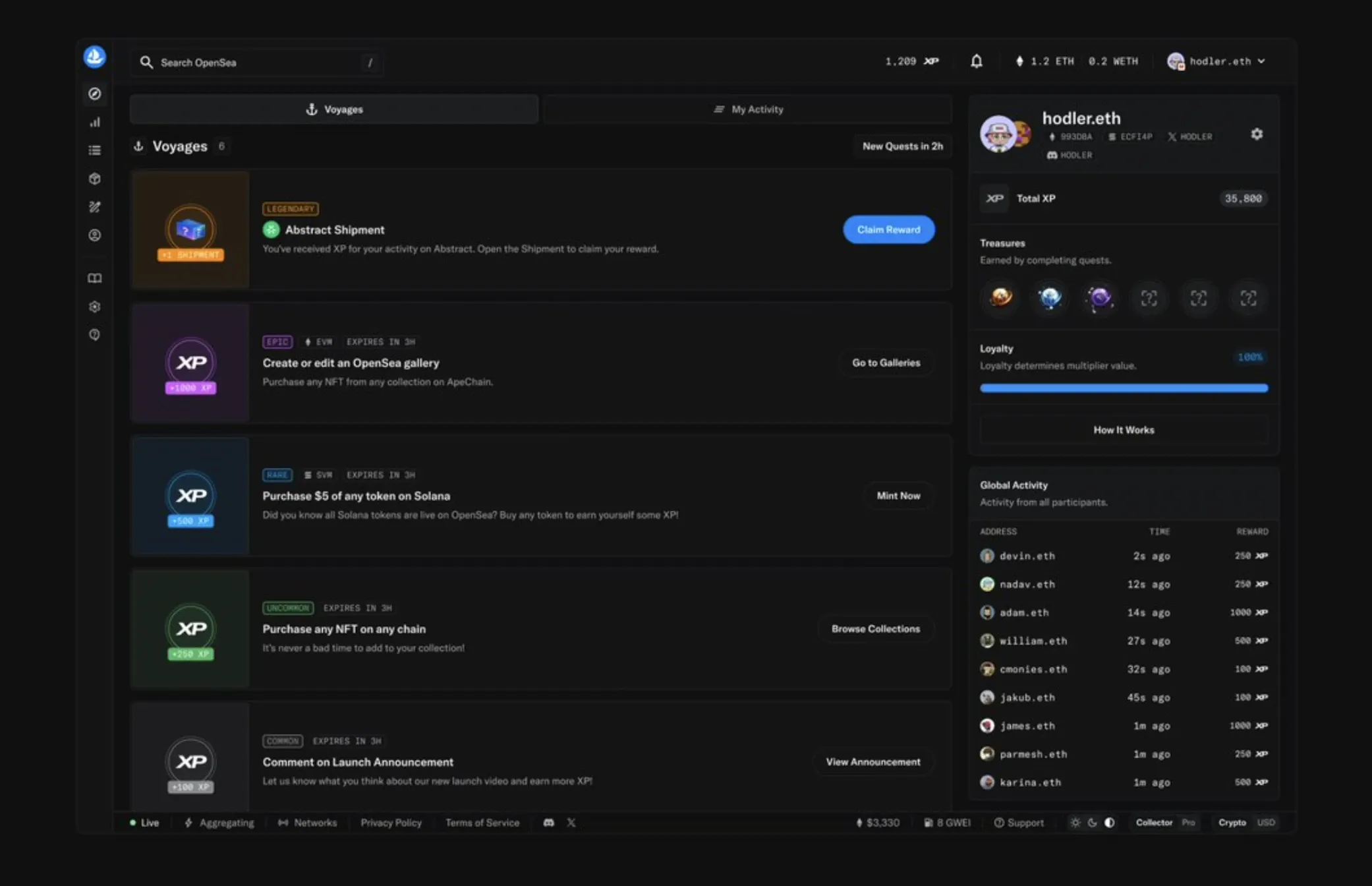Open the sidebar settings gear icon
The height and width of the screenshot is (886, 1372).
pos(95,307)
